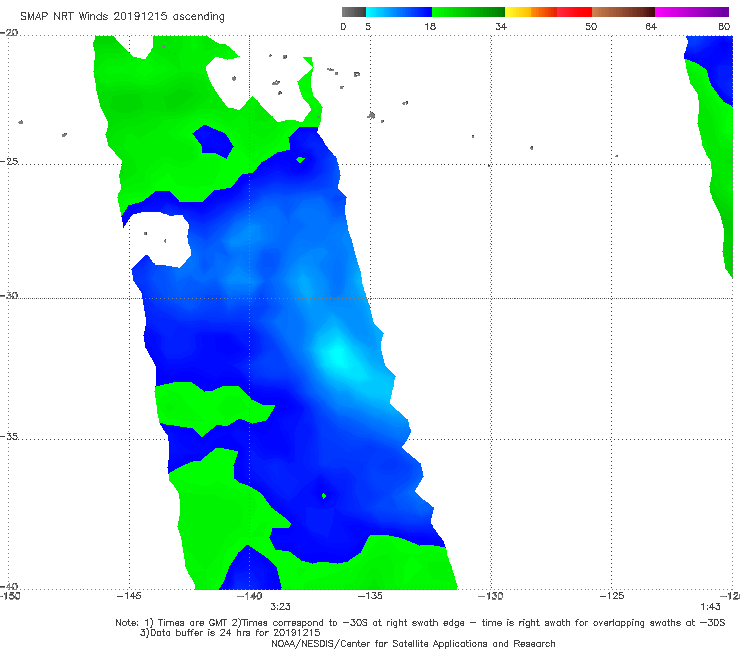Click the longitude label '-145'
This screenshot has width=740, height=650.
pos(129,596)
